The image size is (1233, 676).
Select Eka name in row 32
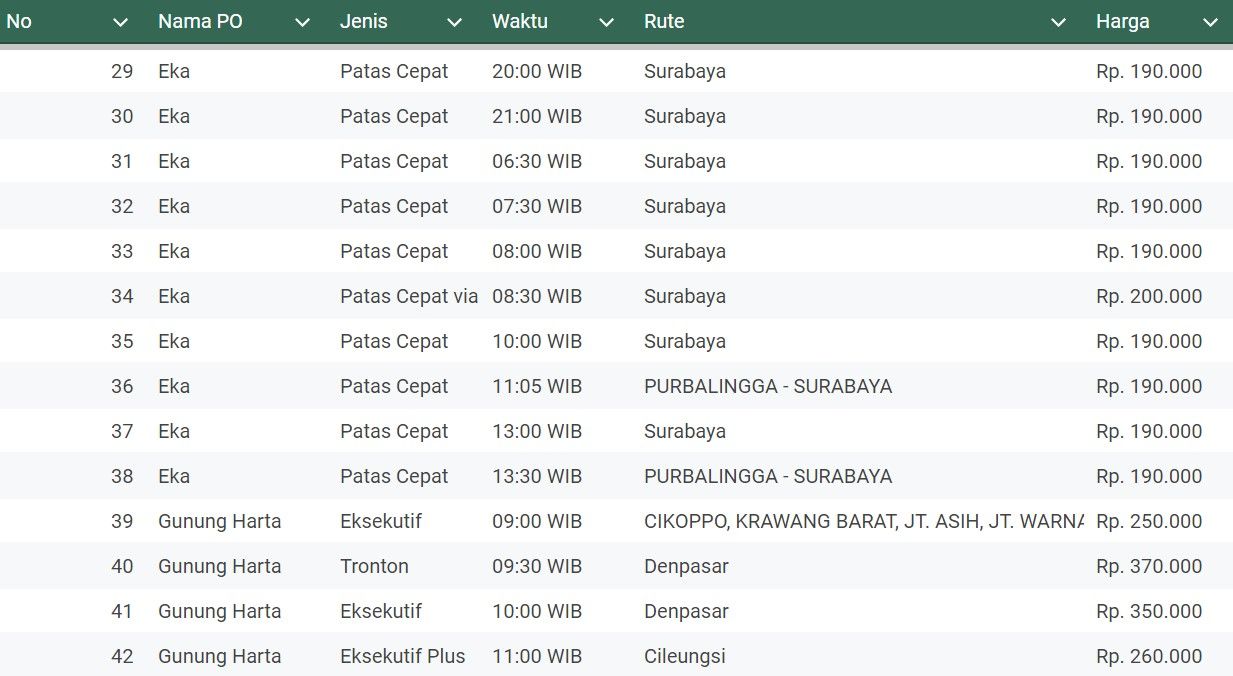(x=174, y=206)
